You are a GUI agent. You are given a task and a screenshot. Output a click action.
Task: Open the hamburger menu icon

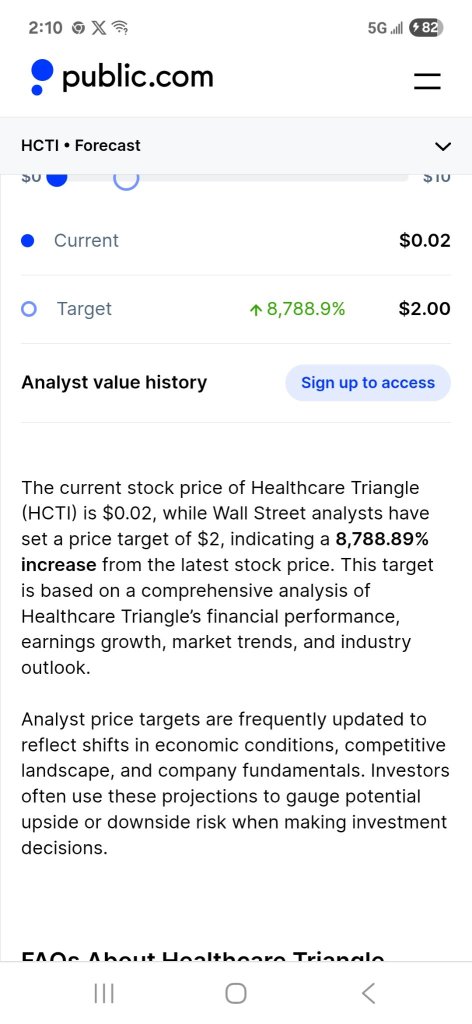[x=428, y=80]
